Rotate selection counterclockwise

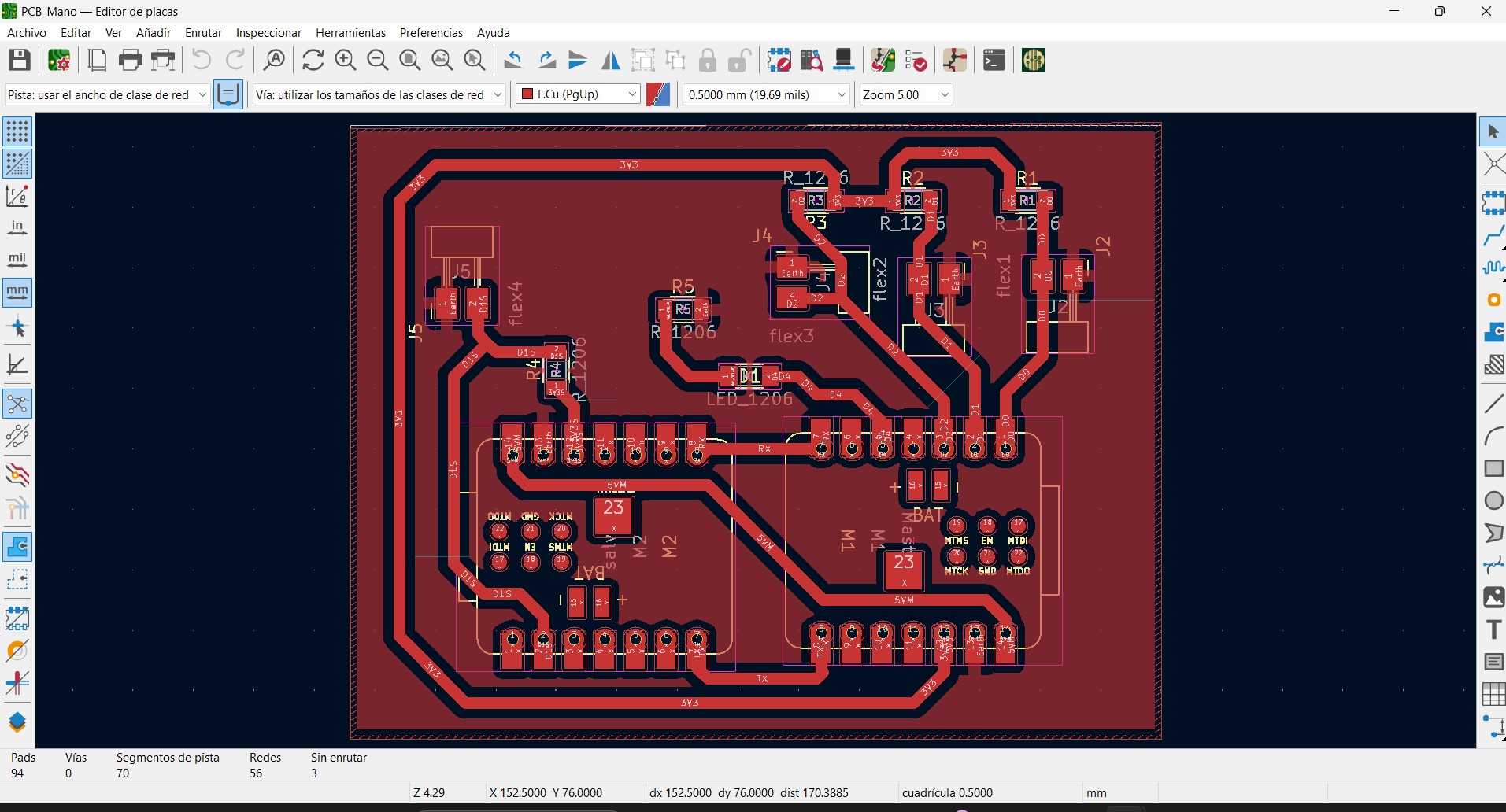coord(513,60)
